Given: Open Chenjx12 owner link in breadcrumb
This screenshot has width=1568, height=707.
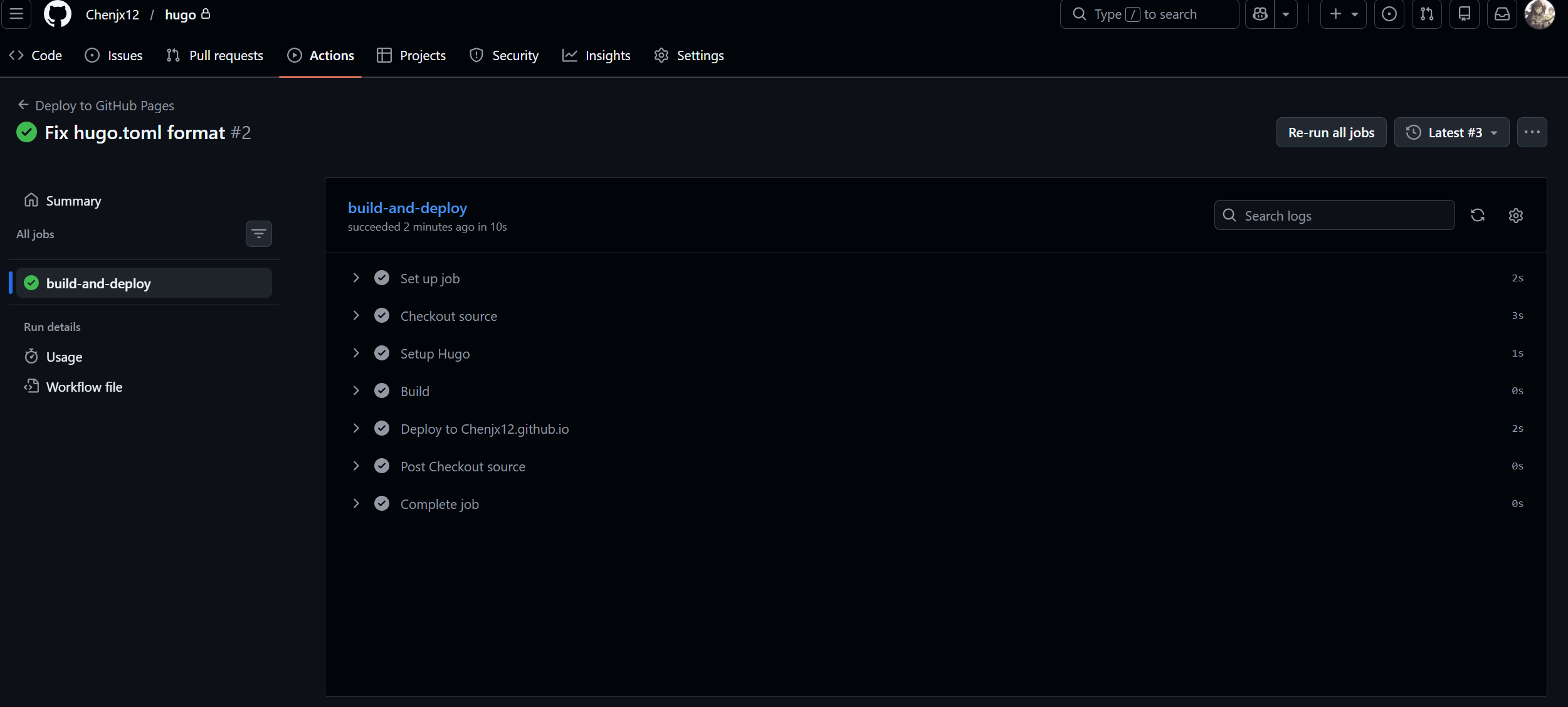Looking at the screenshot, I should click(112, 14).
